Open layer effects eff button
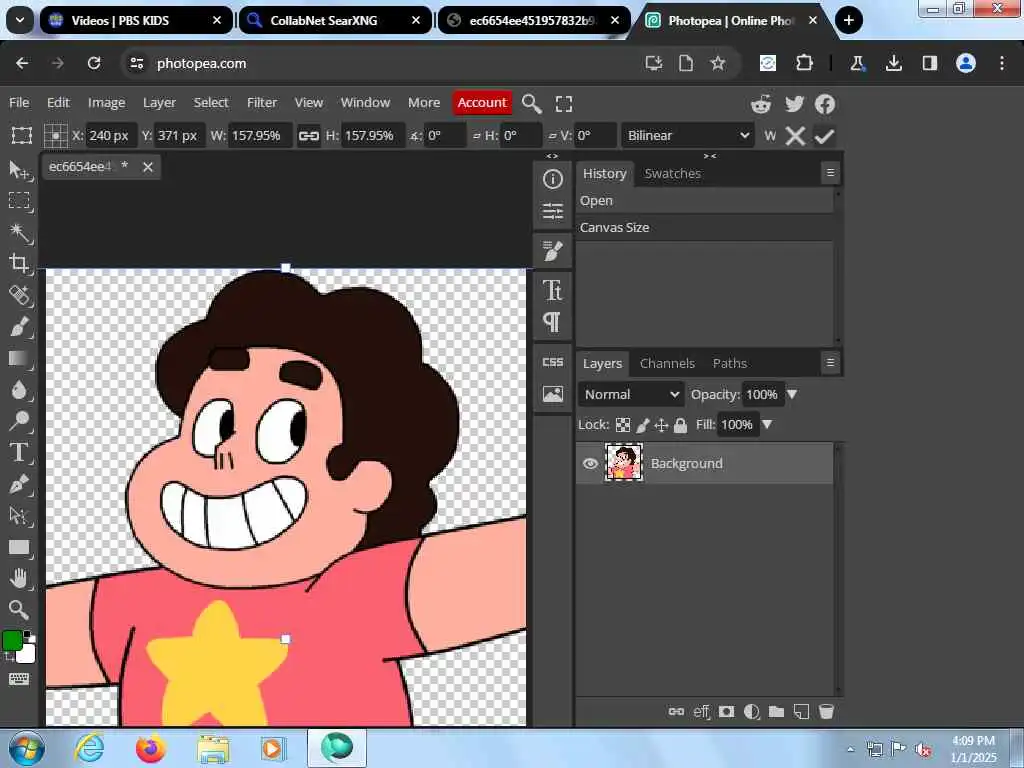 [701, 711]
